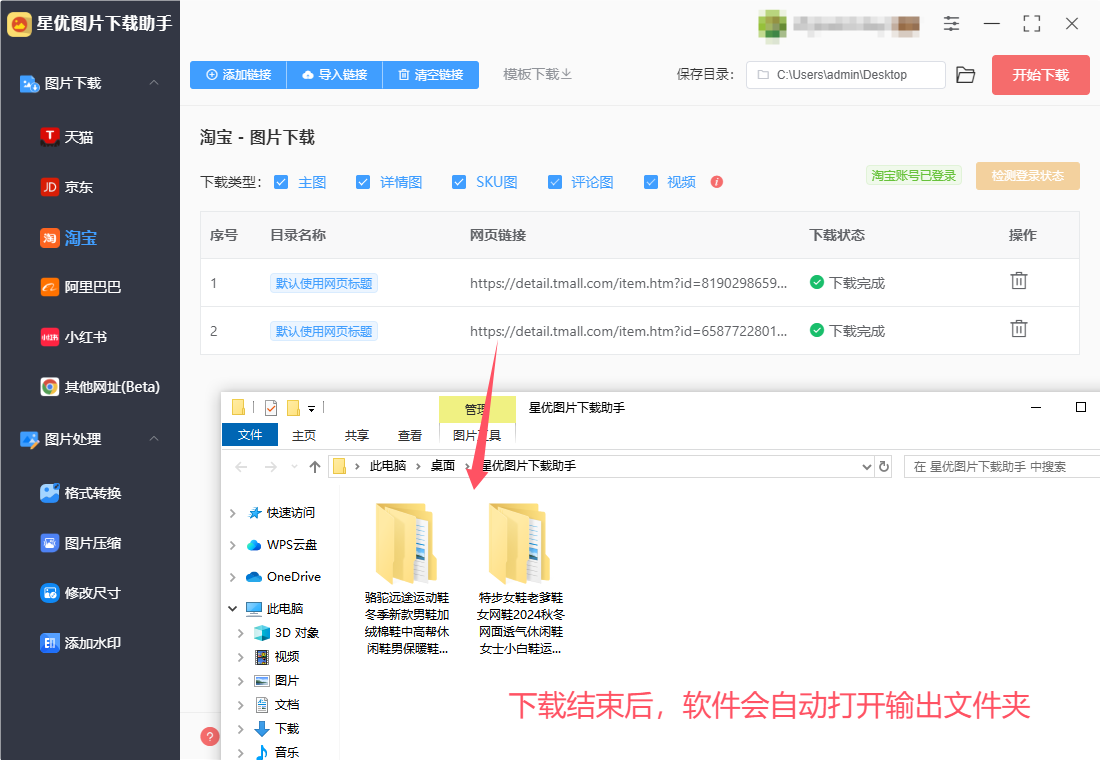
Task: Delete row 1 with its trash icon
Action: pyautogui.click(x=1019, y=281)
